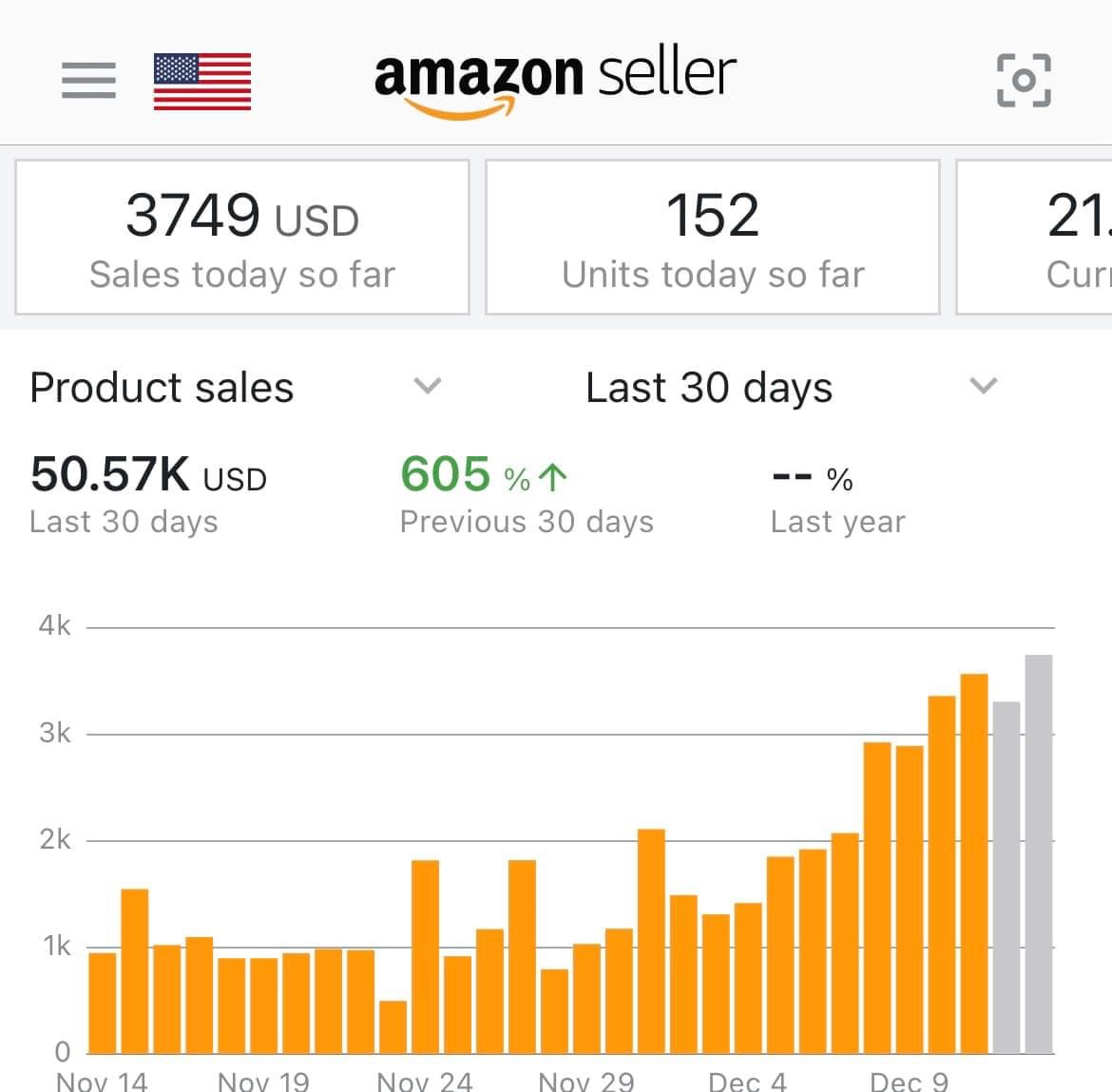This screenshot has height=1092, width=1112.
Task: Tap the partially visible third metrics card
Action: (x=1036, y=238)
